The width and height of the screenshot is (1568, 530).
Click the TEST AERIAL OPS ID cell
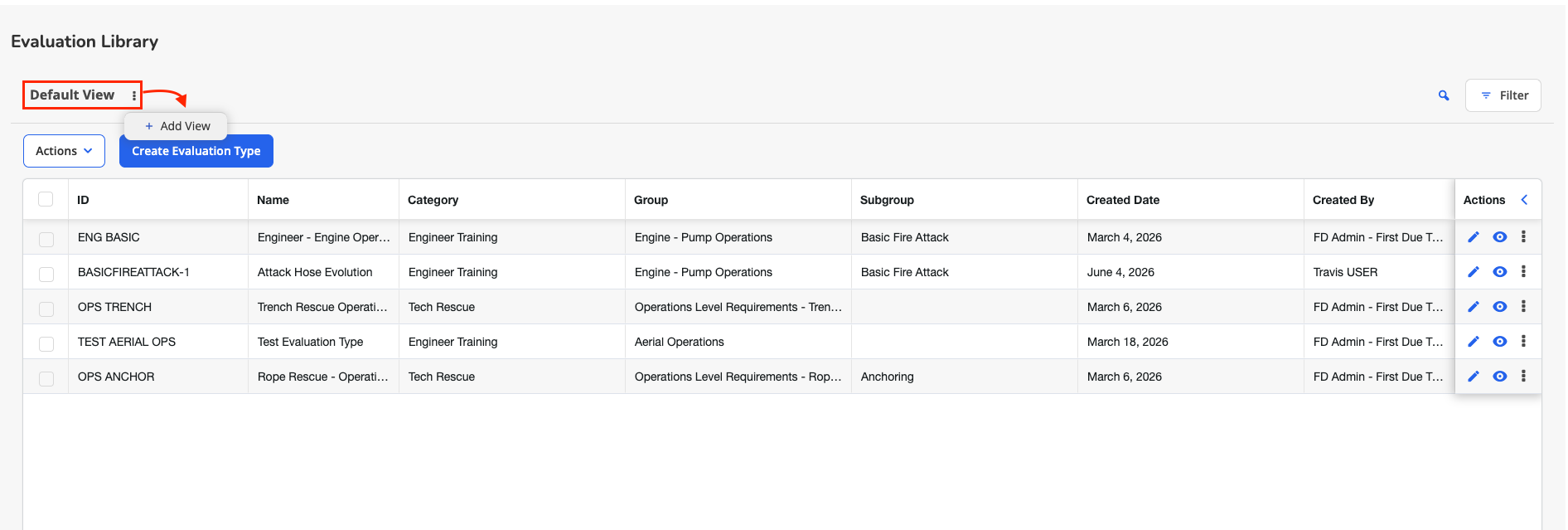[158, 342]
